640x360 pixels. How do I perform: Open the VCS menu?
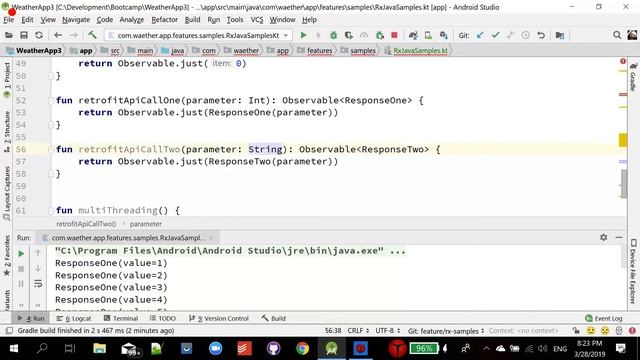[x=257, y=20]
